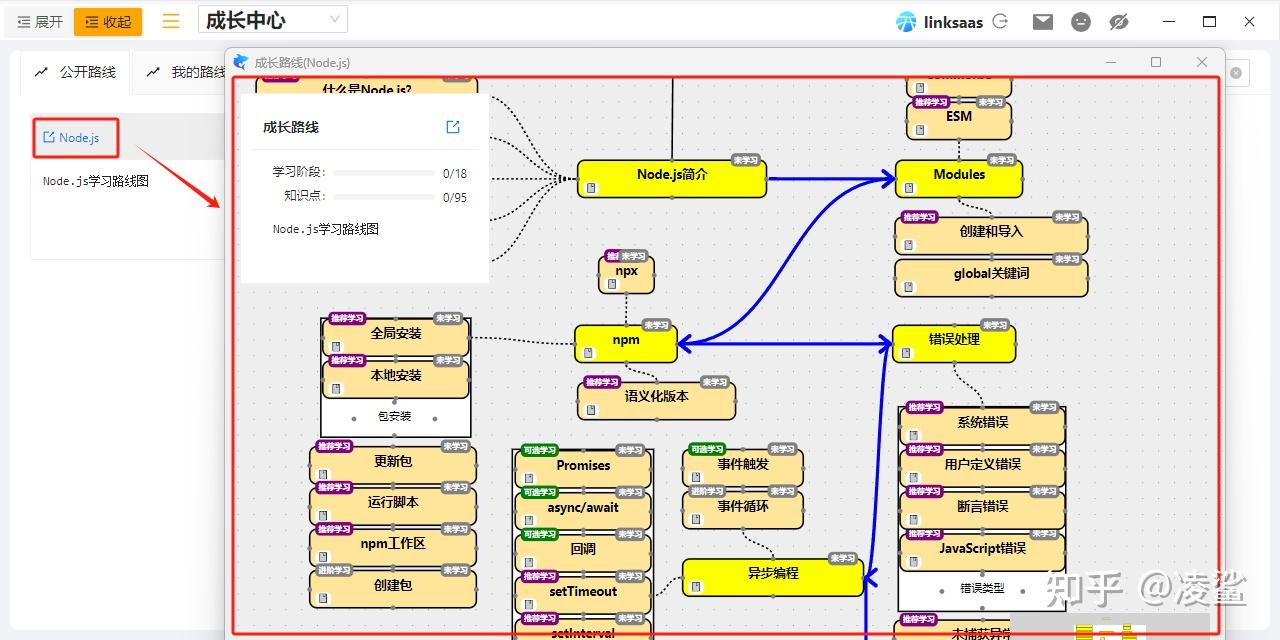This screenshot has height=640, width=1280.
Task: Click the edit icon next to Node.js
Action: pyautogui.click(x=51, y=139)
